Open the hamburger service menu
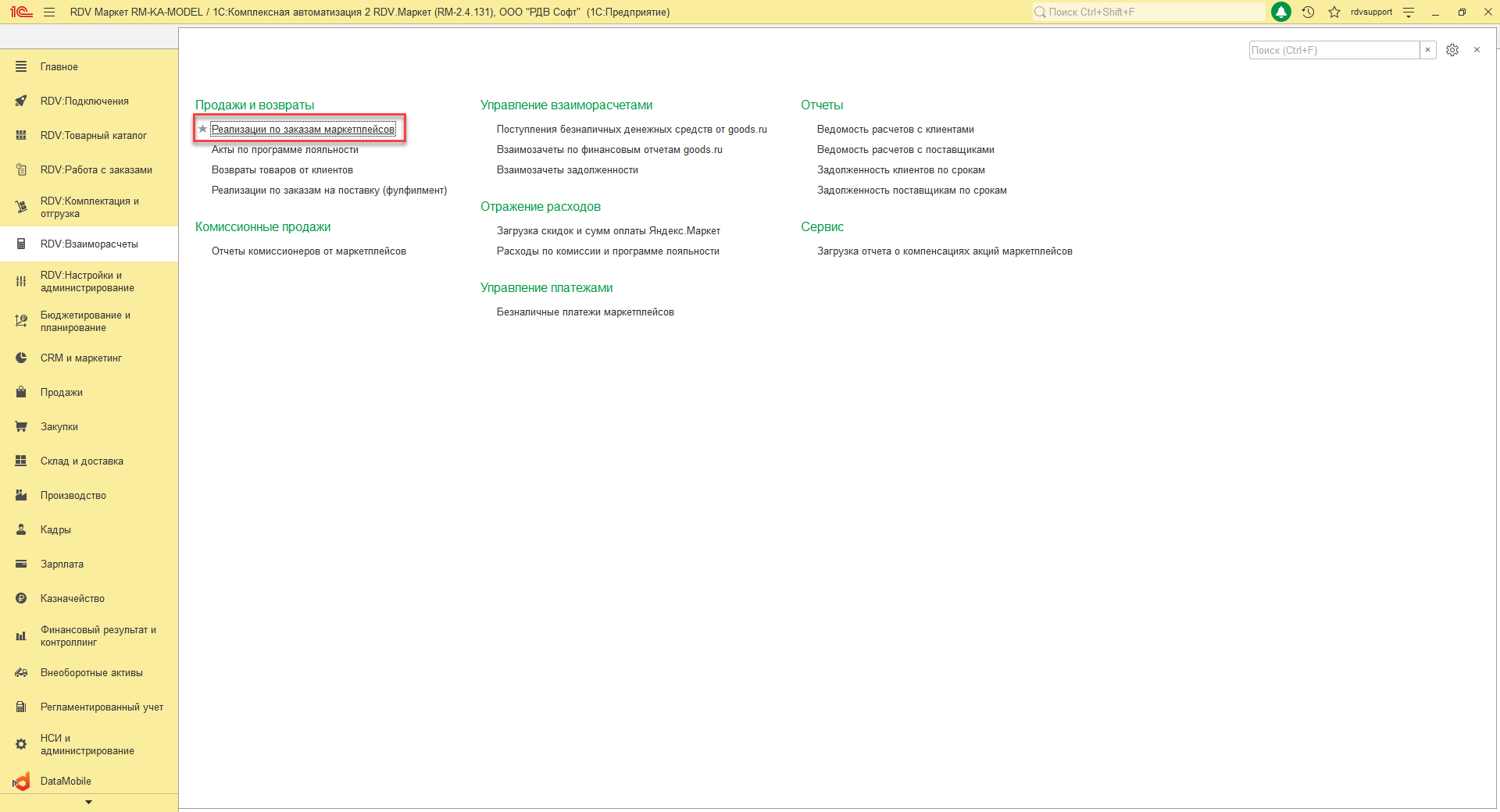This screenshot has height=812, width=1500. [x=49, y=12]
